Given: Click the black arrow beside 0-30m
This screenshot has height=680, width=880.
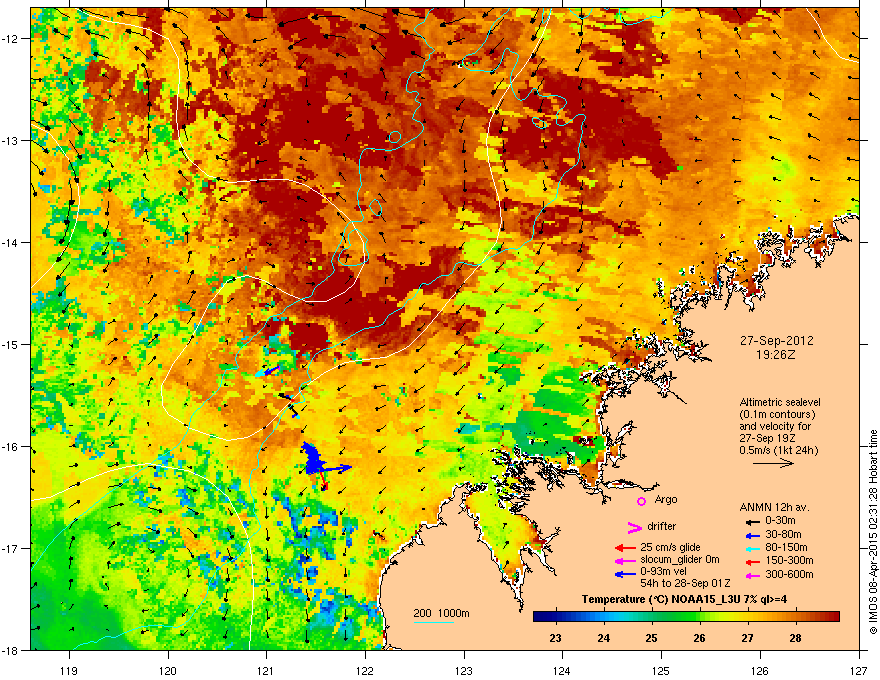Looking at the screenshot, I should (x=752, y=522).
